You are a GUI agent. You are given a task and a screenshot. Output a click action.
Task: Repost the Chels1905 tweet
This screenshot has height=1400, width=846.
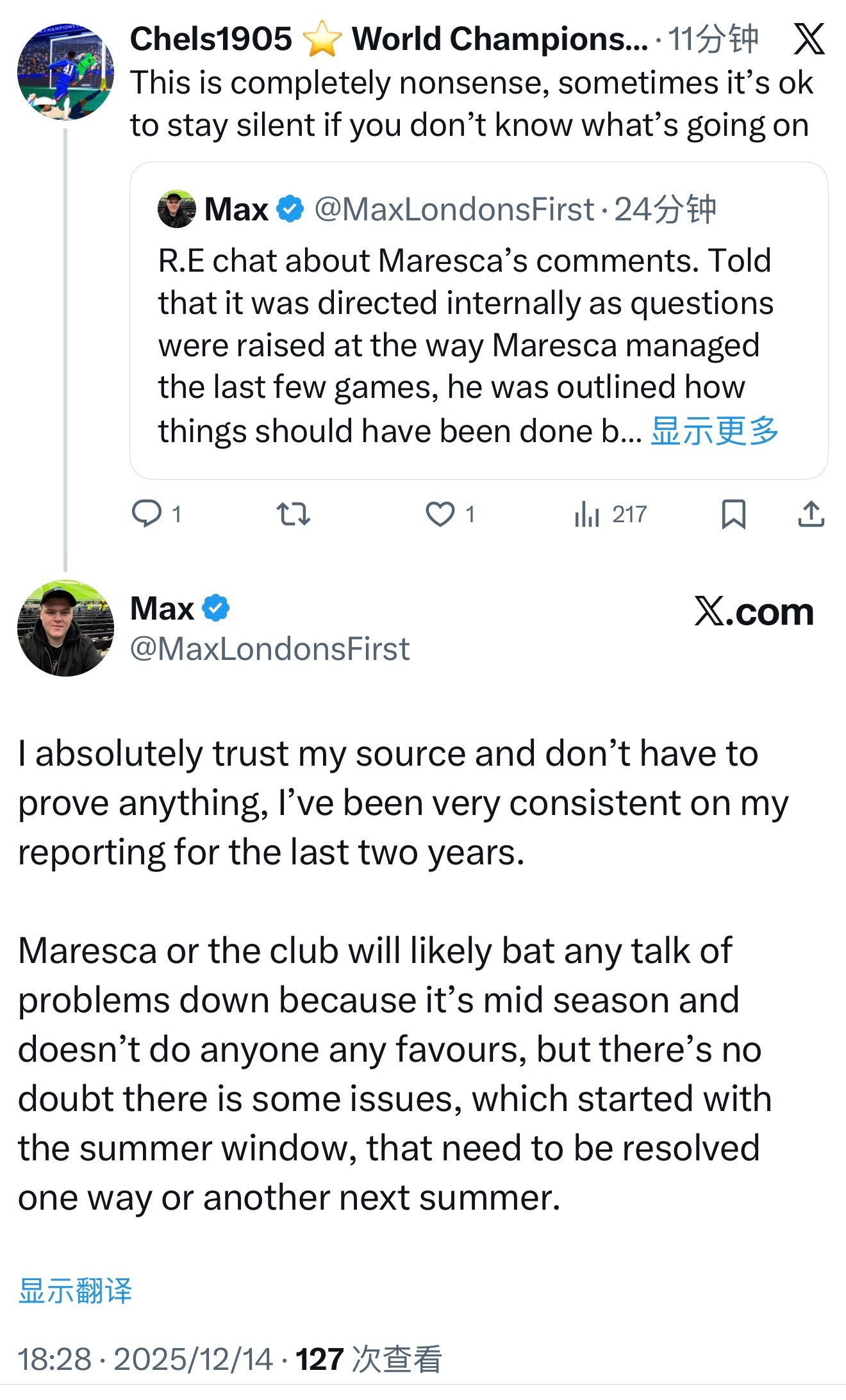tap(294, 514)
